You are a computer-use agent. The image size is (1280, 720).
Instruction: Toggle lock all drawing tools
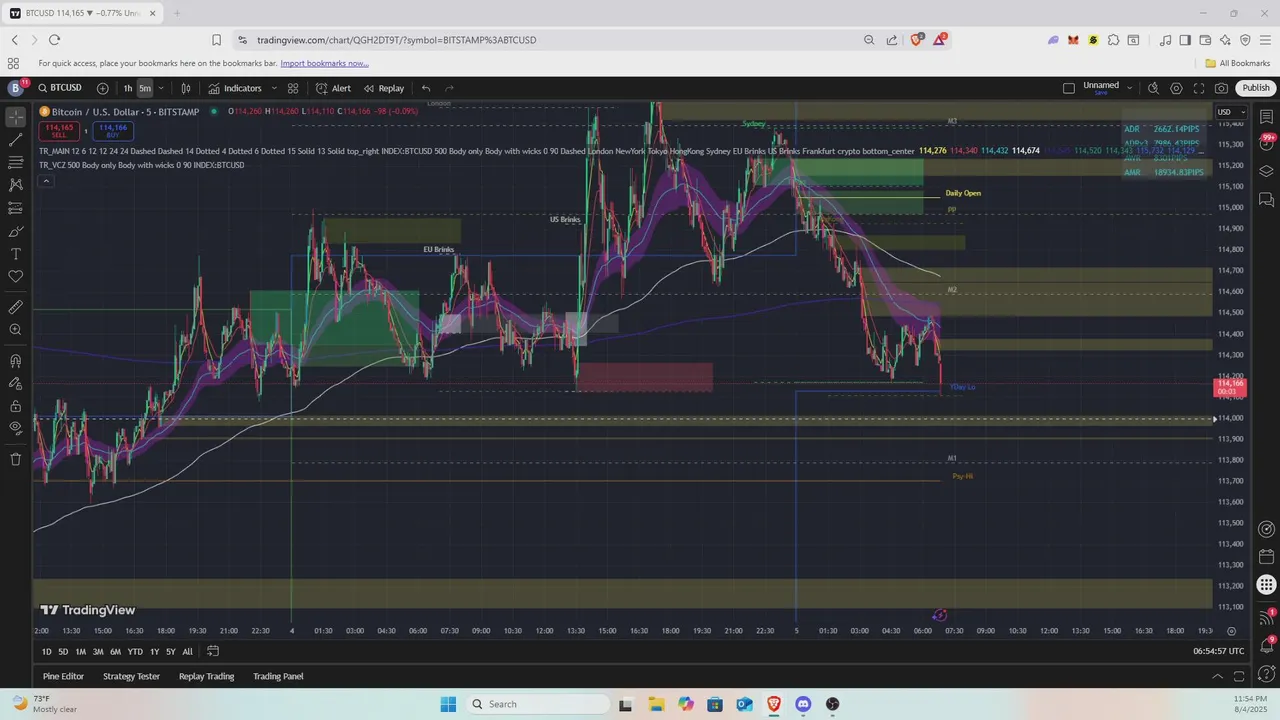pyautogui.click(x=15, y=406)
